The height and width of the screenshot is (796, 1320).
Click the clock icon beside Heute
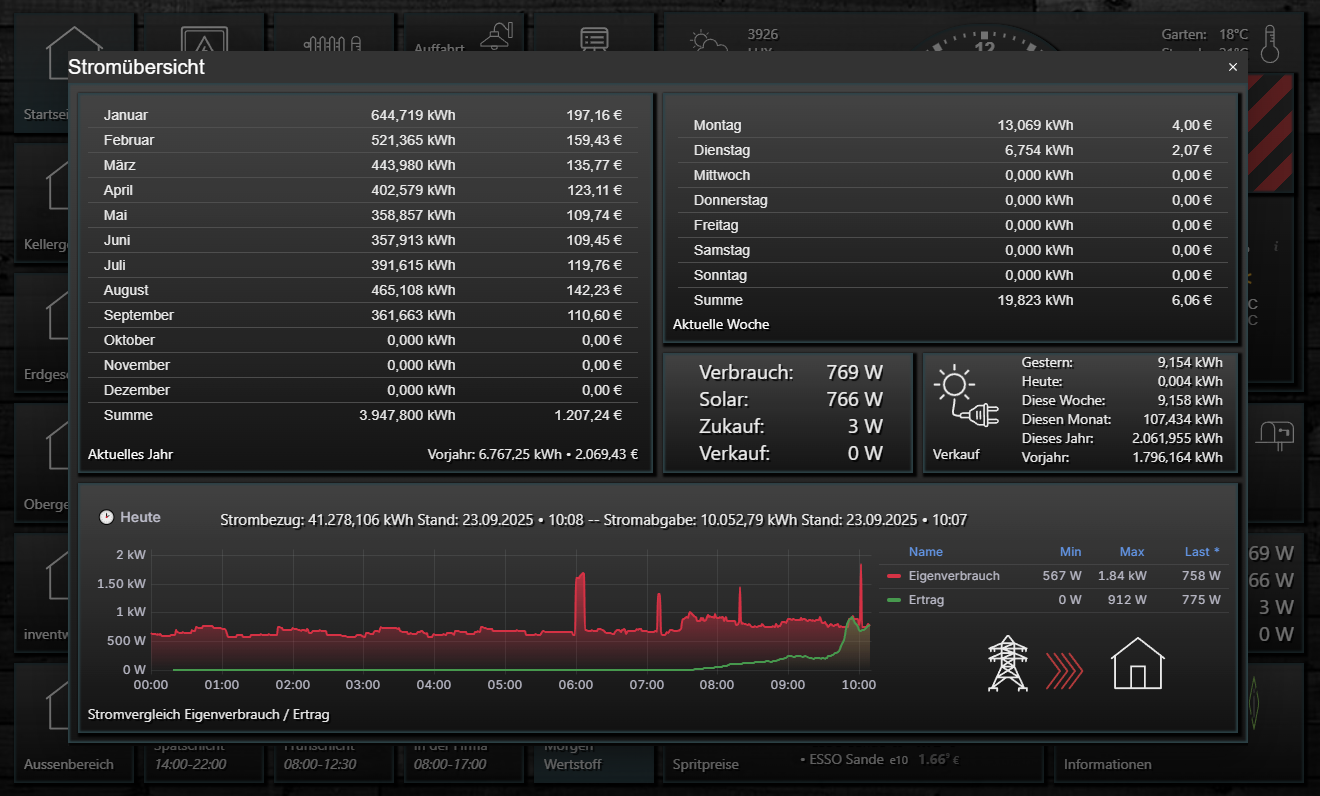107,517
